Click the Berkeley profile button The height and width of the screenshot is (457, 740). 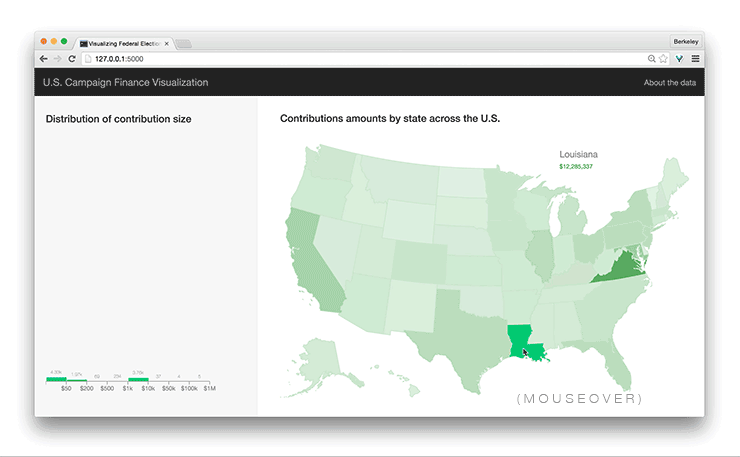point(686,41)
